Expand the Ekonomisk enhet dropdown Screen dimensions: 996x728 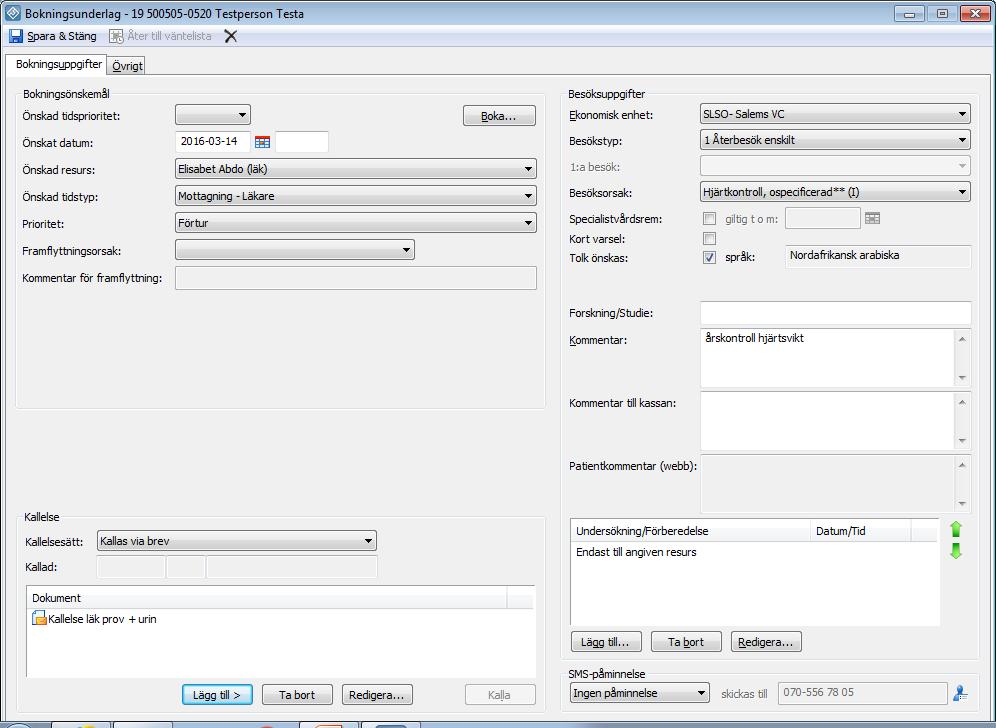(835, 114)
